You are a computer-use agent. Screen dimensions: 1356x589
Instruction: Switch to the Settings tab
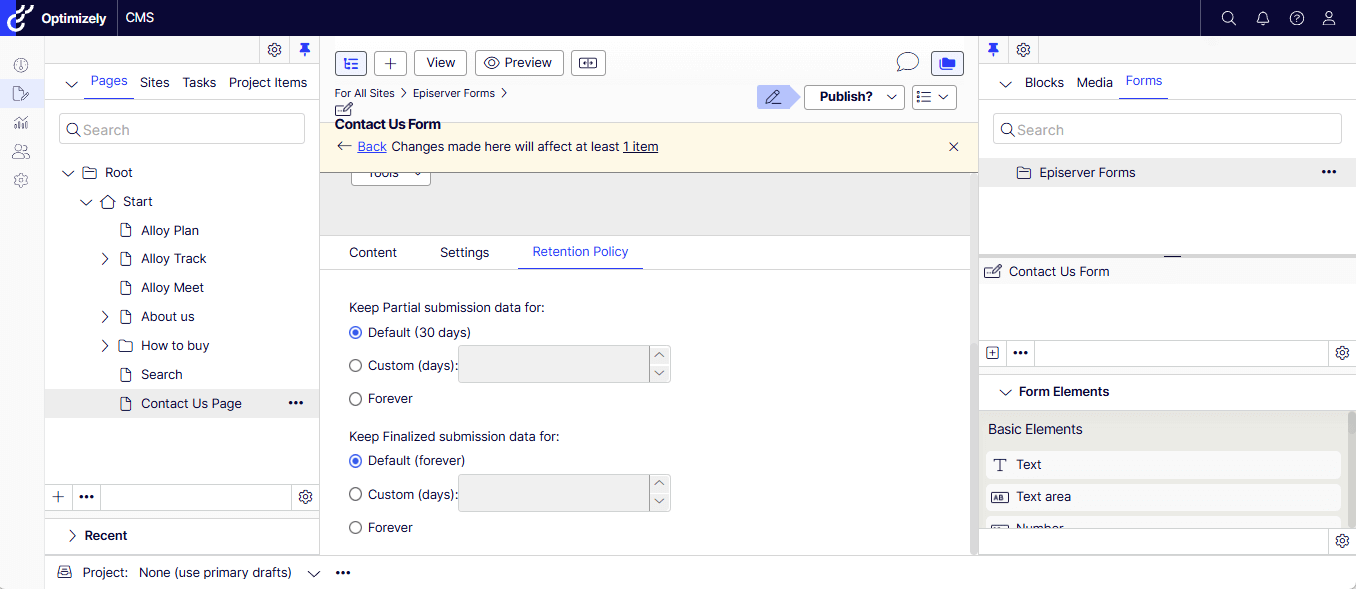tap(464, 253)
